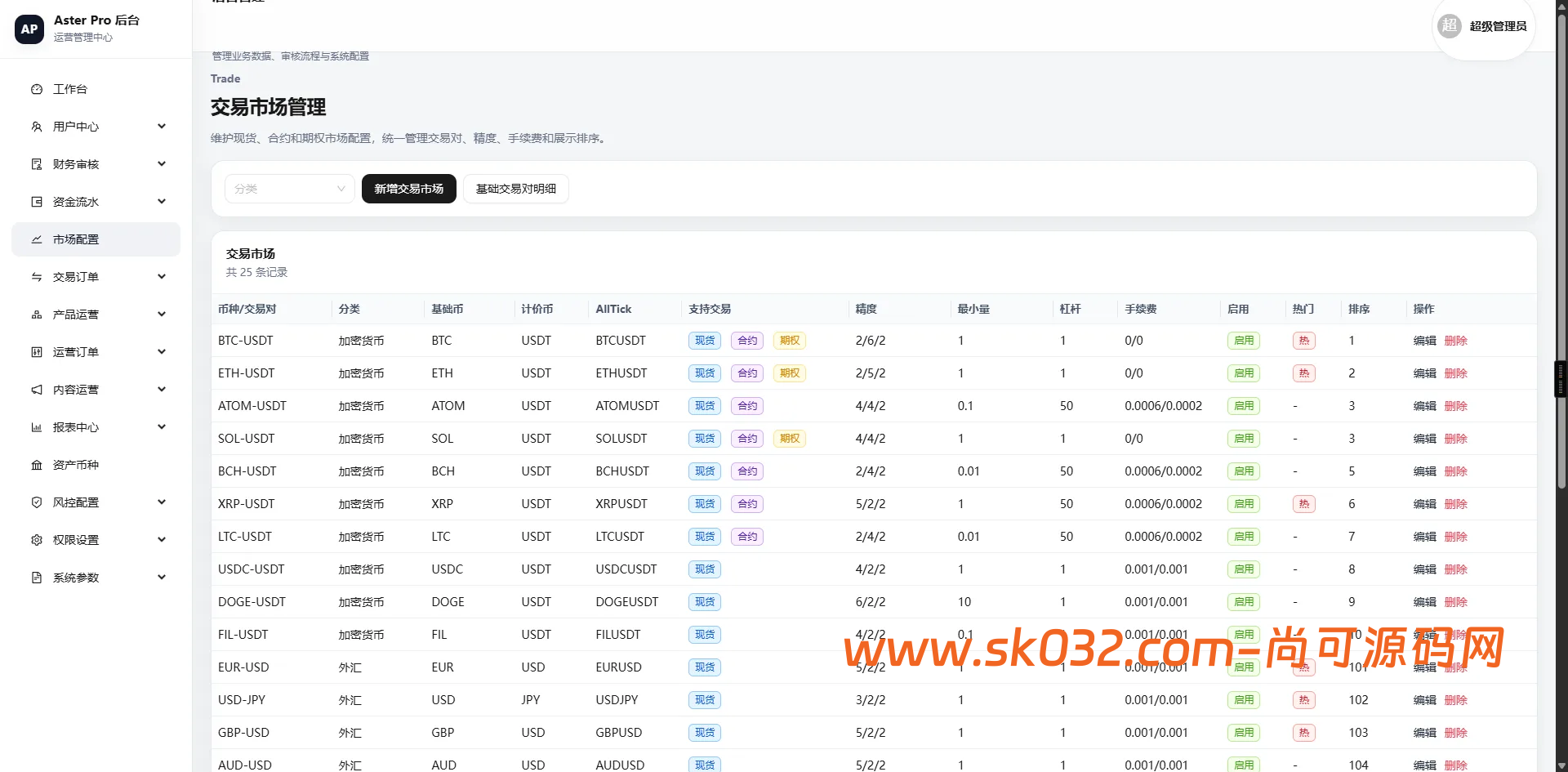Select 工作台 in the sidebar
Viewport: 1568px width, 772px height.
[96, 89]
